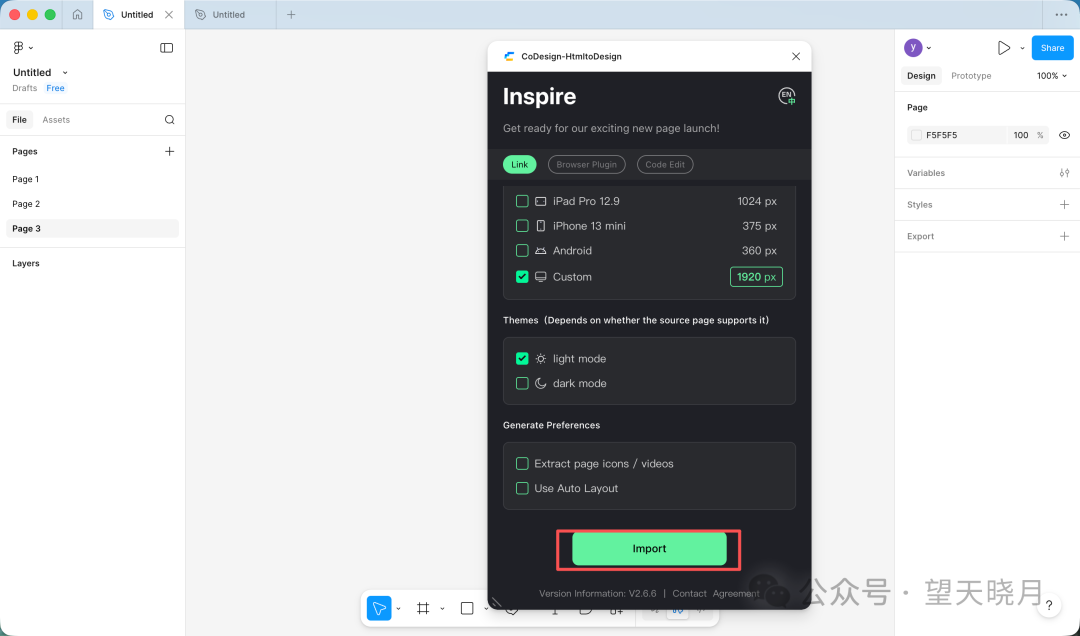This screenshot has width=1080, height=636.
Task: Open a new tab with the plus icon
Action: (x=291, y=14)
